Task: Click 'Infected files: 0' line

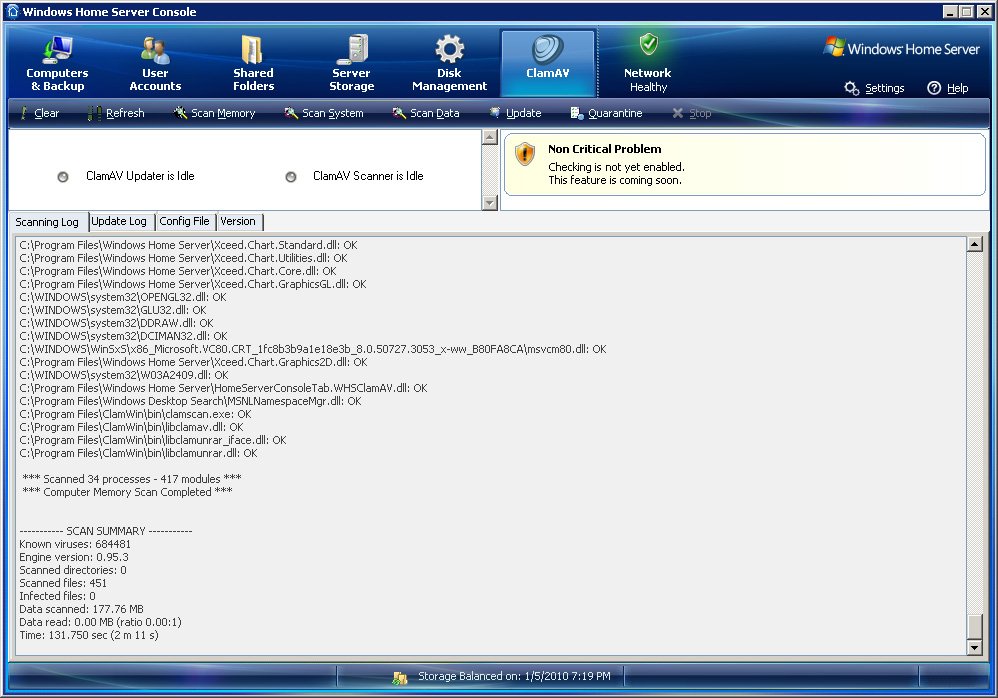Action: (57, 596)
